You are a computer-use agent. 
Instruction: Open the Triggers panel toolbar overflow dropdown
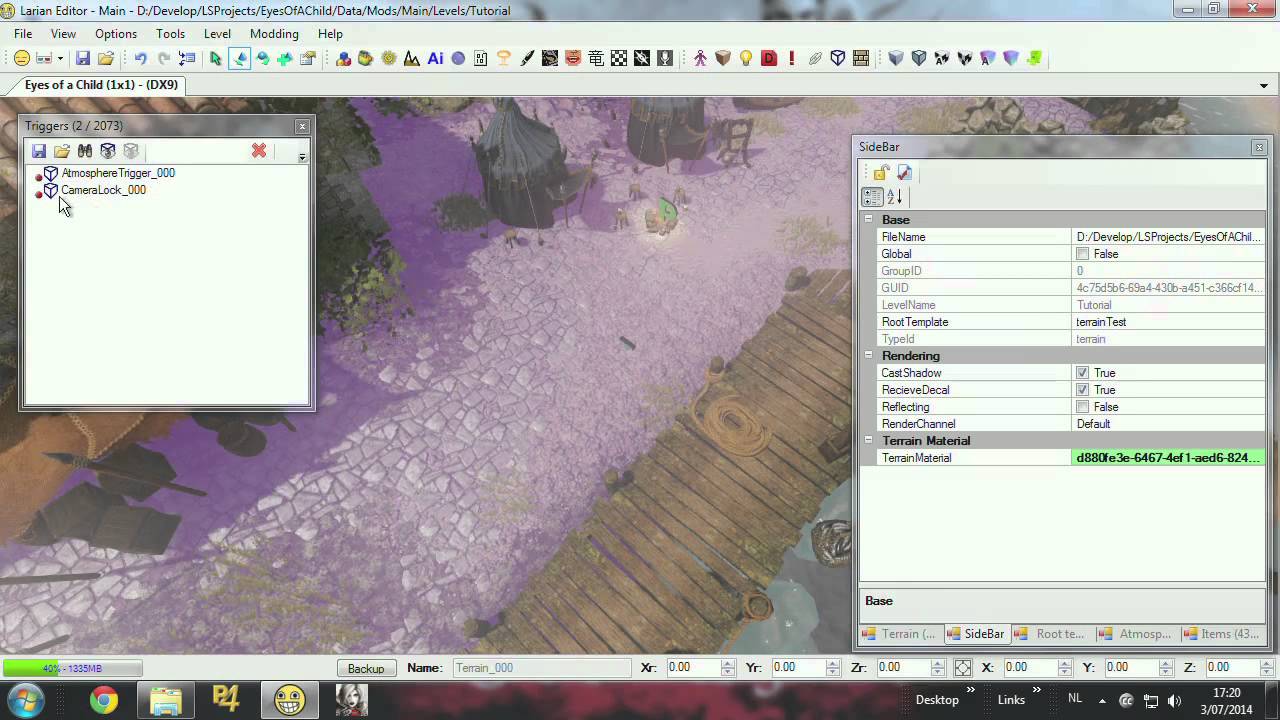(302, 156)
